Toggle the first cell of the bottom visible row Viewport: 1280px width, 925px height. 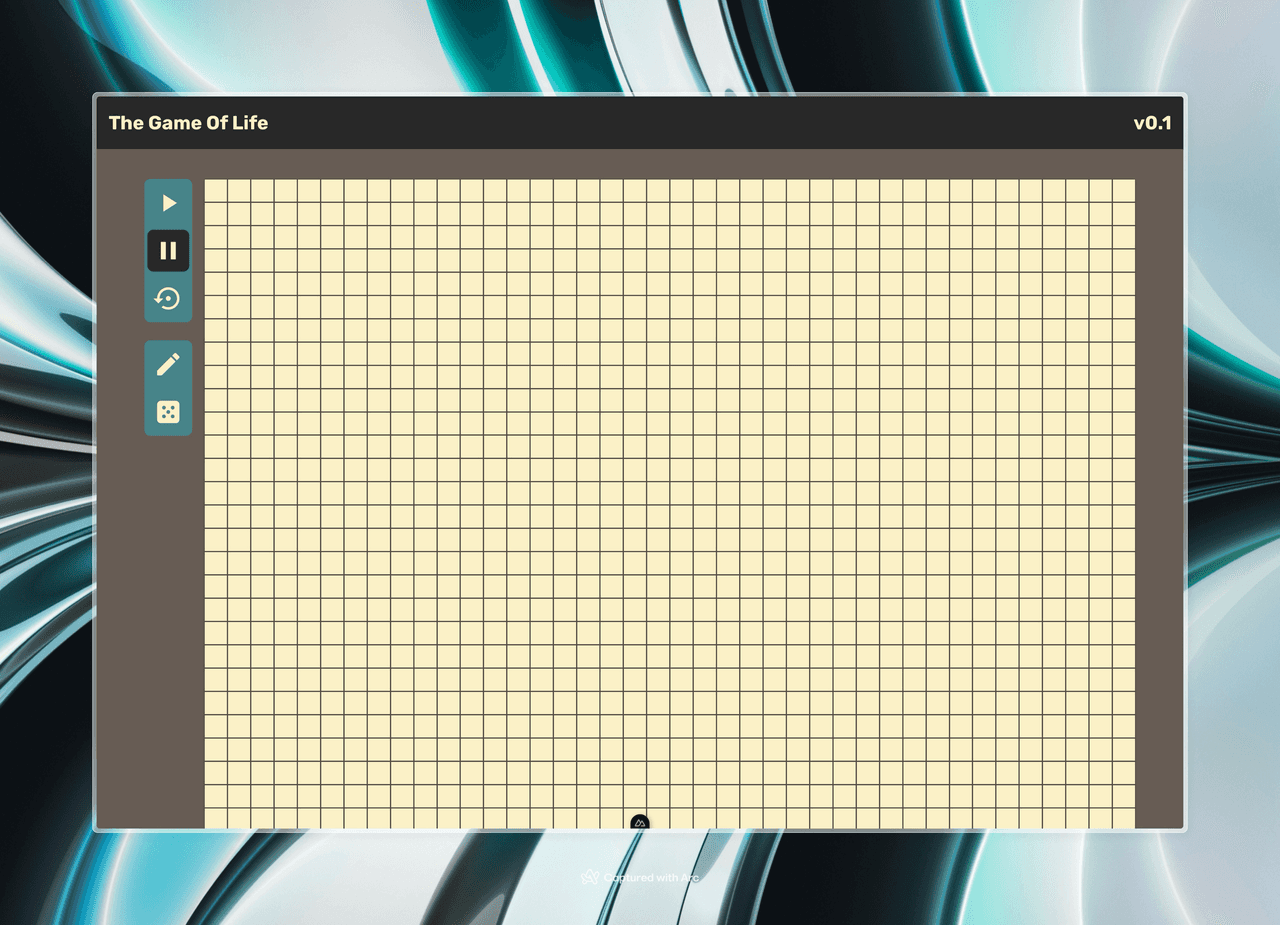coord(216,819)
